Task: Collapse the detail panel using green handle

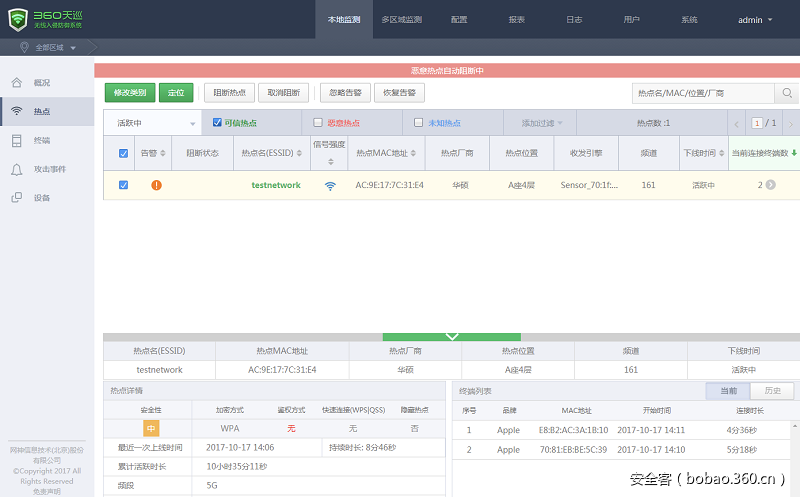Action: tap(452, 337)
